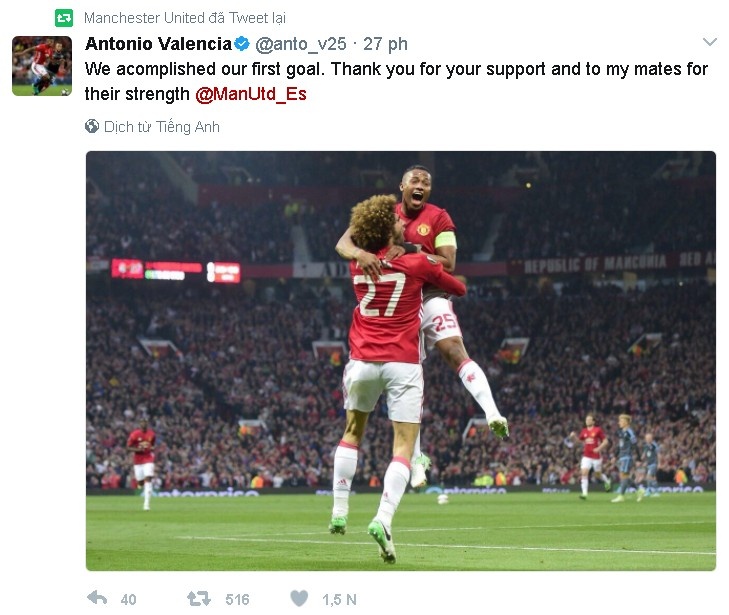Click the retweet count 516
Image resolution: width=729 pixels, height=615 pixels.
237,600
